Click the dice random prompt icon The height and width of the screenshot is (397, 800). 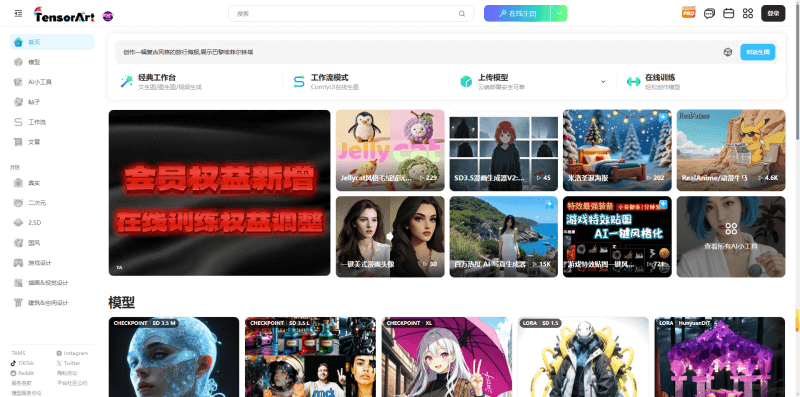(x=728, y=52)
